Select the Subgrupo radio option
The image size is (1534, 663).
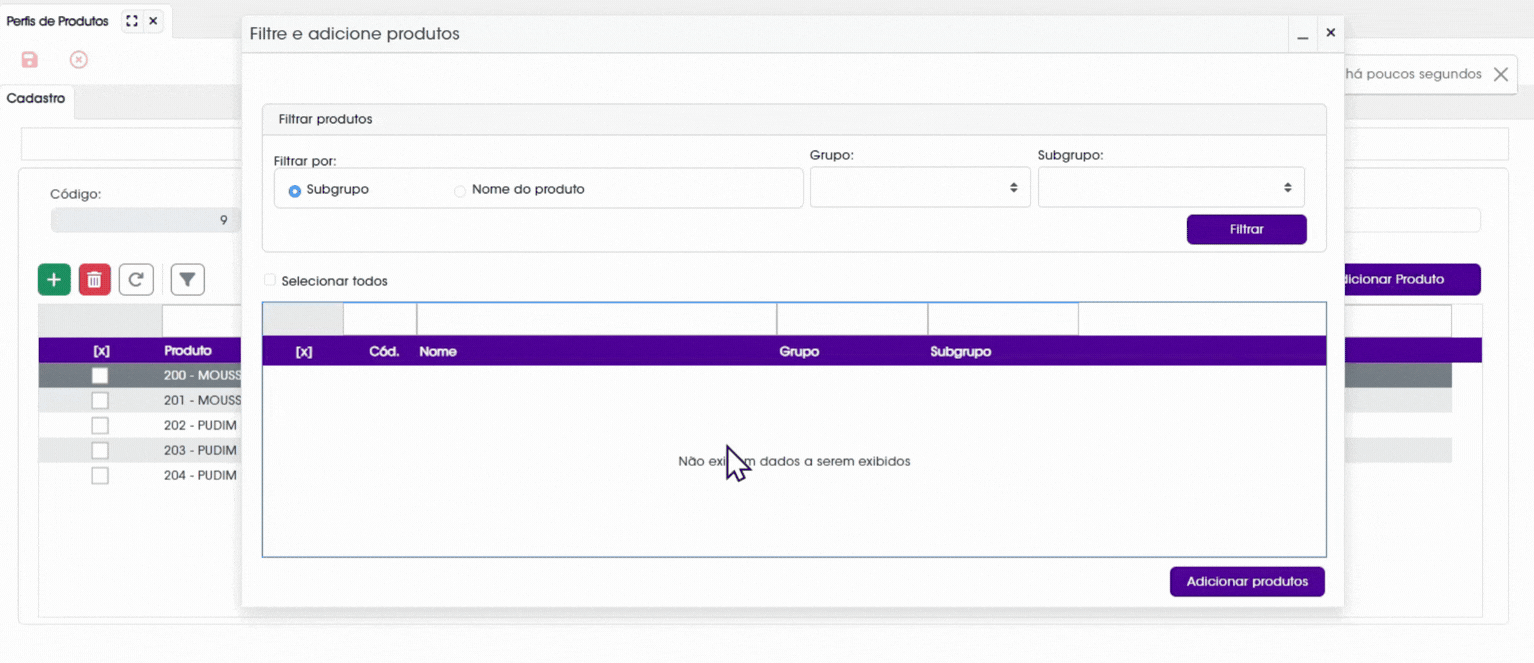click(294, 190)
